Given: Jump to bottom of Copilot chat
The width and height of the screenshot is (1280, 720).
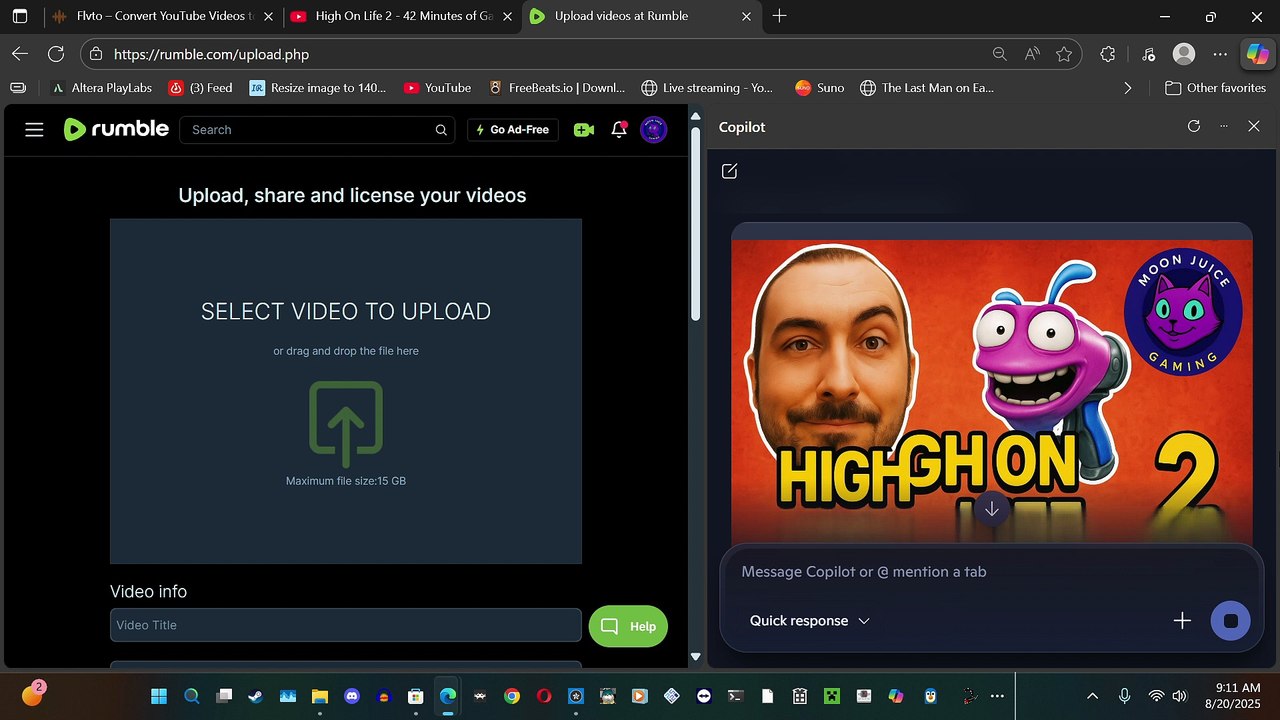Looking at the screenshot, I should [x=991, y=508].
